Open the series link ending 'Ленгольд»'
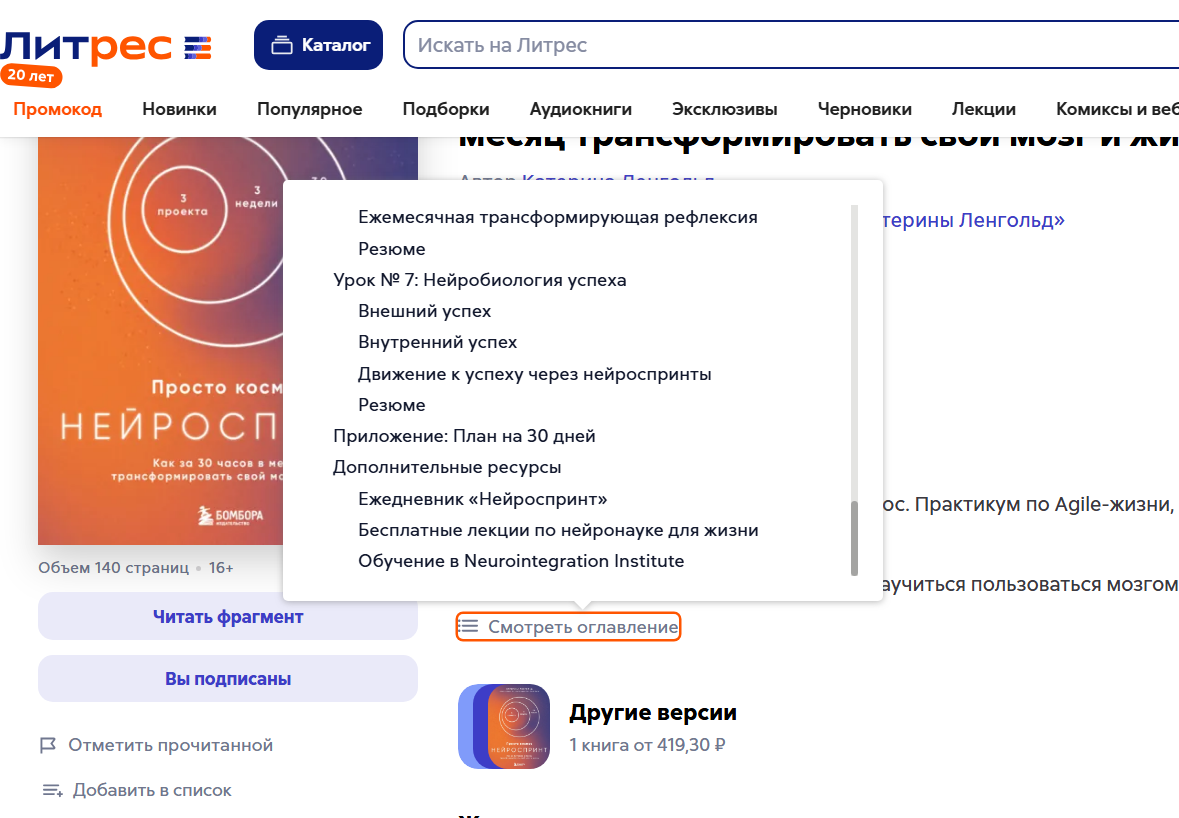 [x=974, y=220]
